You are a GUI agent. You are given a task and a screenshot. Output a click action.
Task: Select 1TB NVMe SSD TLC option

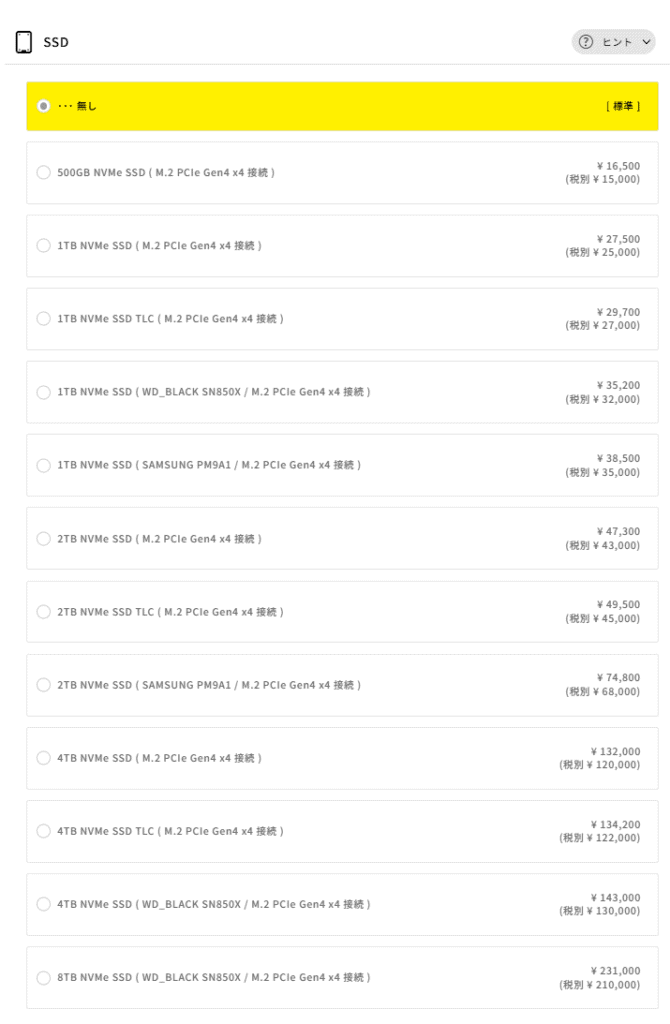click(43, 319)
